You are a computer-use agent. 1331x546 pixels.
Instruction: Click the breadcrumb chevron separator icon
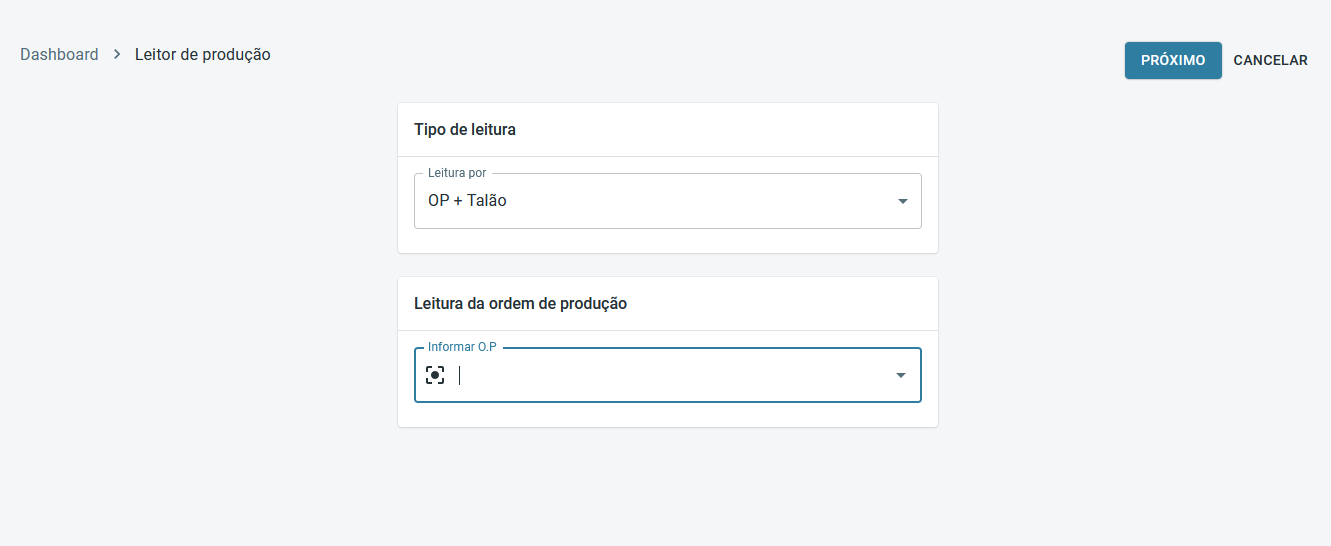click(x=117, y=55)
